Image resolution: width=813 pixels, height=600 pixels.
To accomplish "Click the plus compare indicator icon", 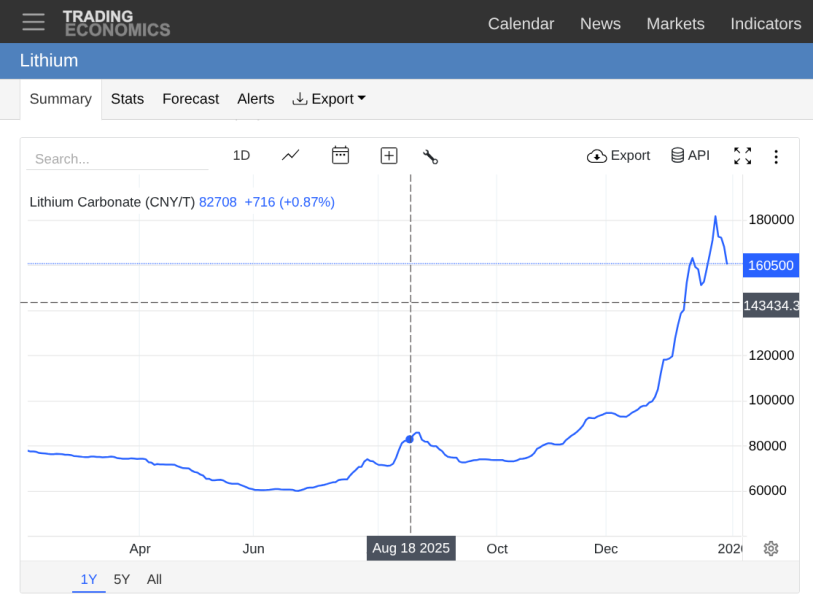I will [389, 156].
